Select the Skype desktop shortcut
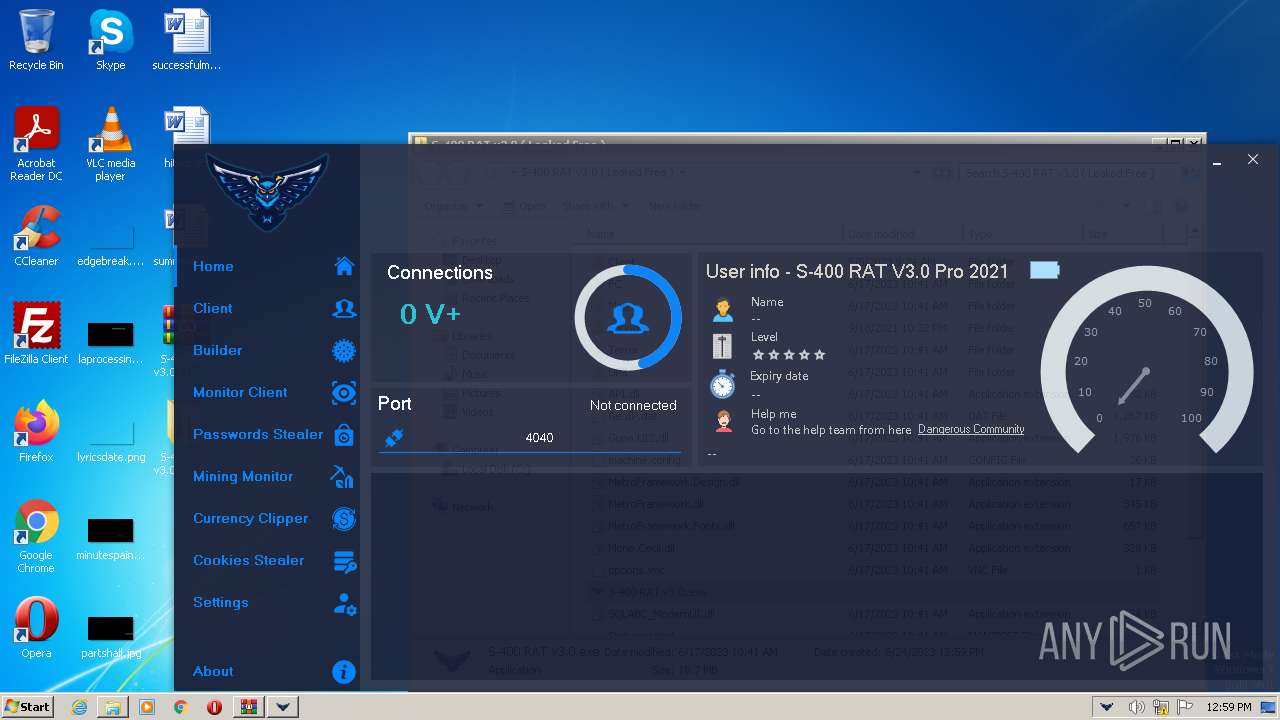 [x=110, y=40]
